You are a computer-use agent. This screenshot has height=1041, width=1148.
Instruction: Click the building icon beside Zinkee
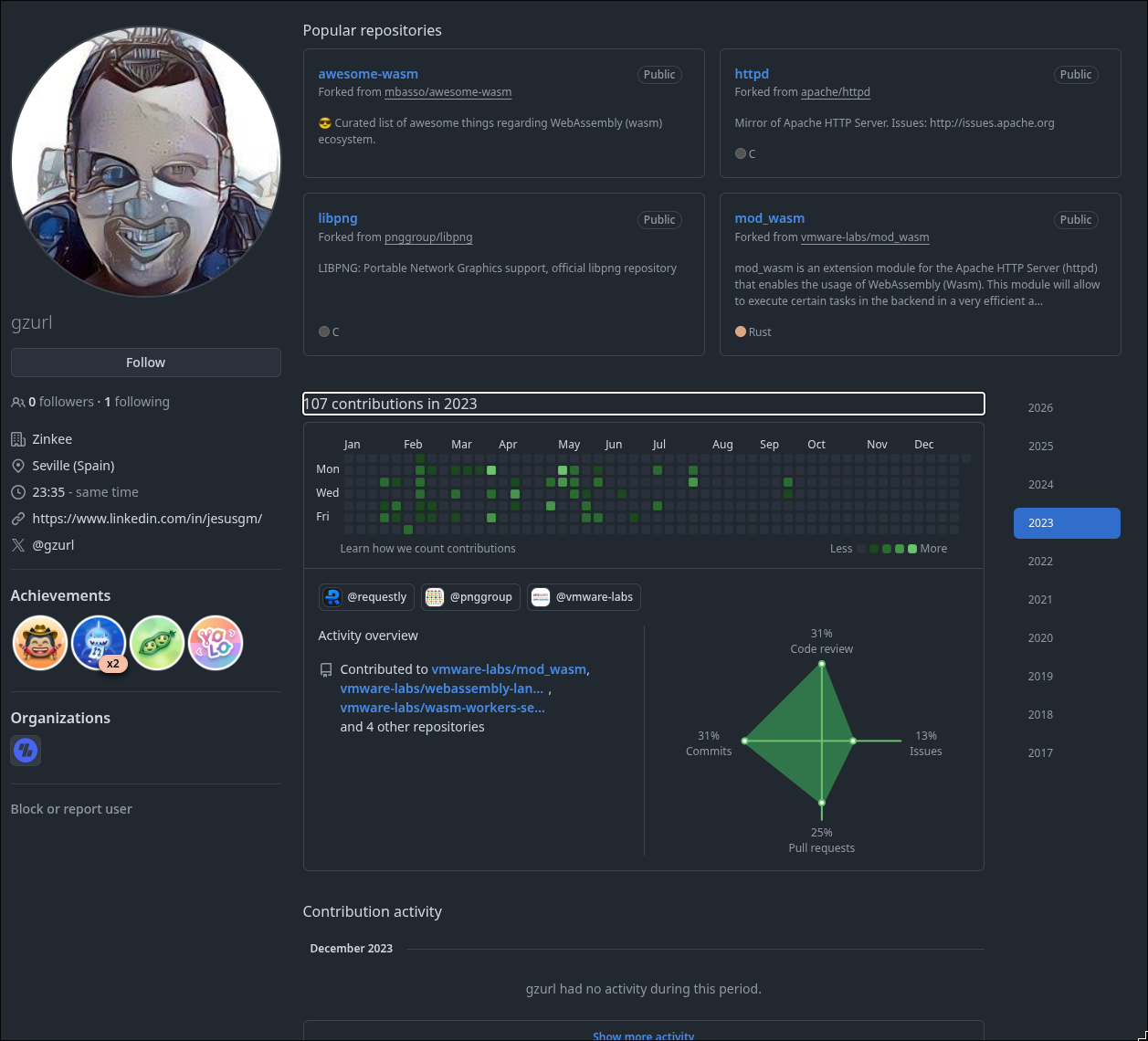17,439
